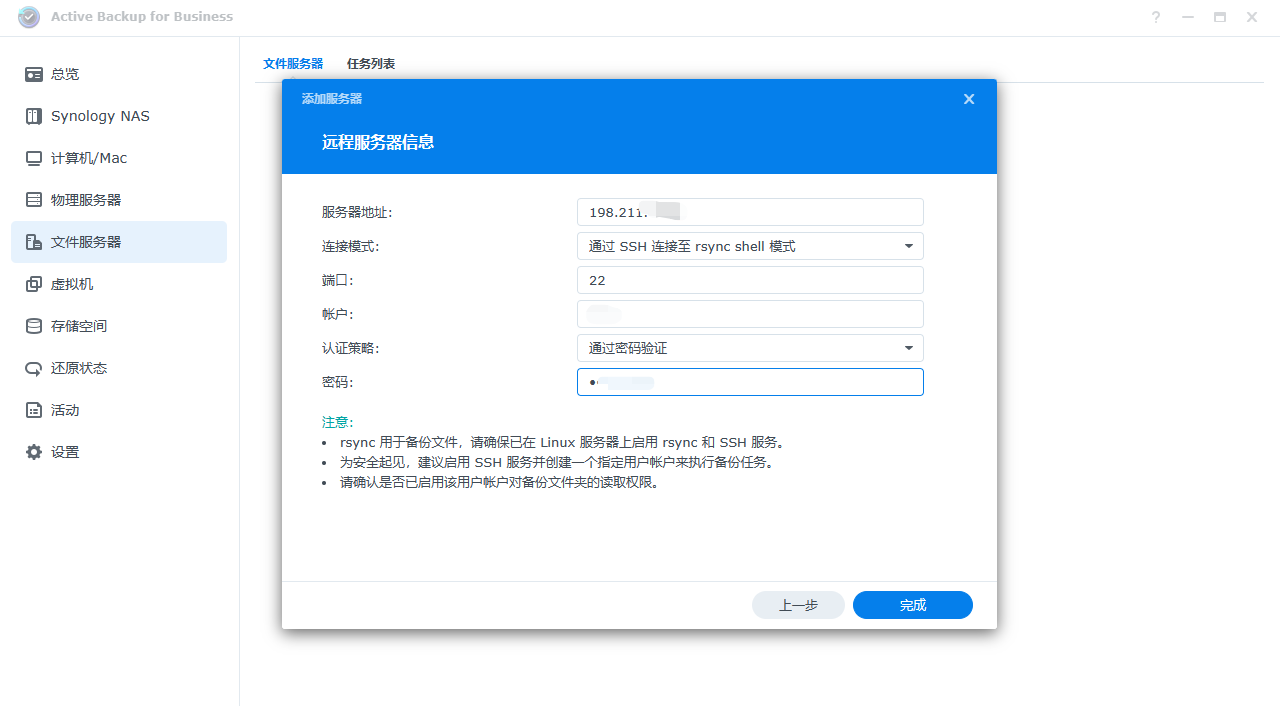Open the 设置 gear icon
This screenshot has height=706, width=1280.
click(34, 452)
